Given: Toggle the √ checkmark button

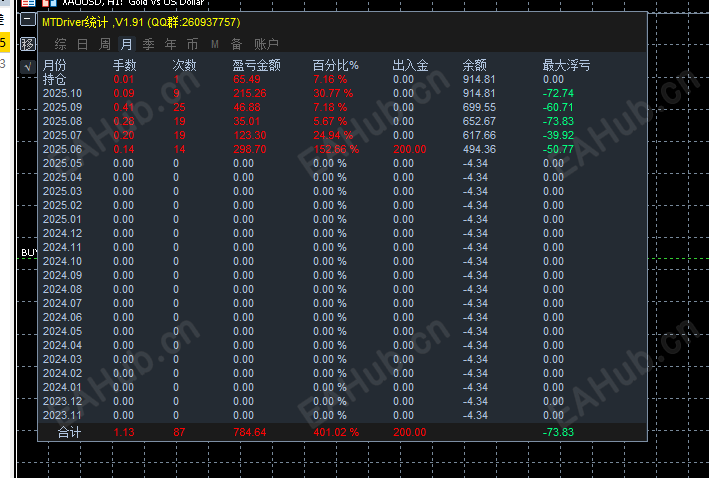Looking at the screenshot, I should pos(28,67).
